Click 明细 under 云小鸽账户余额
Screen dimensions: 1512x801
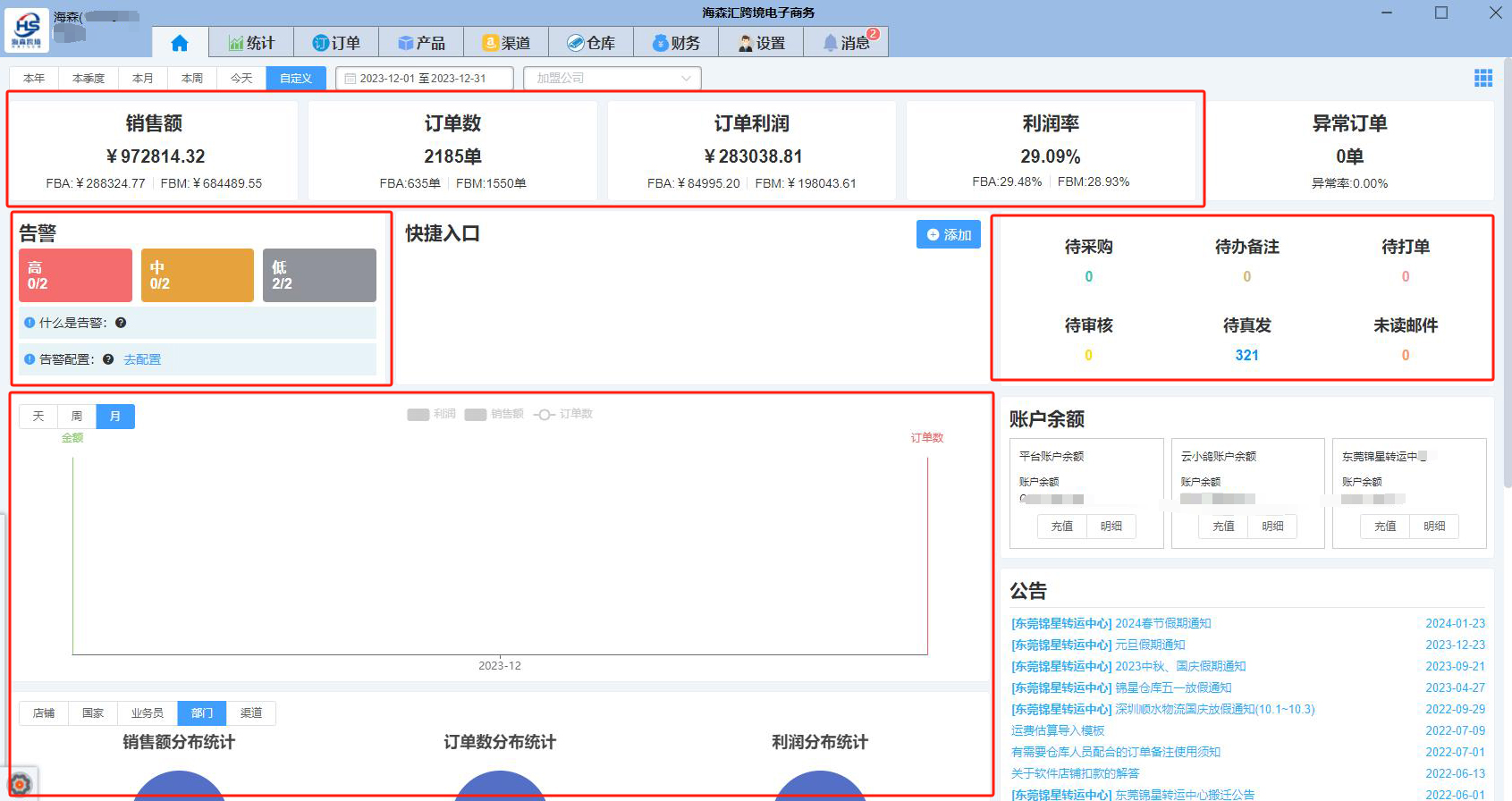tap(1272, 527)
